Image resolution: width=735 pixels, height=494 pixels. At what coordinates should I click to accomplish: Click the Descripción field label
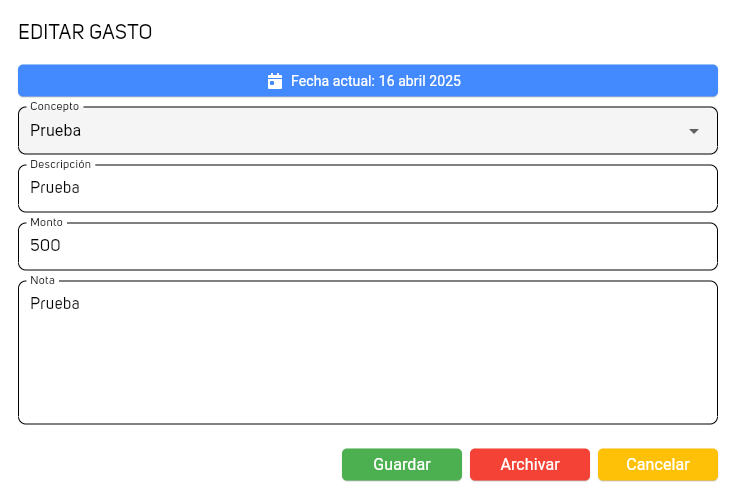[60, 165]
